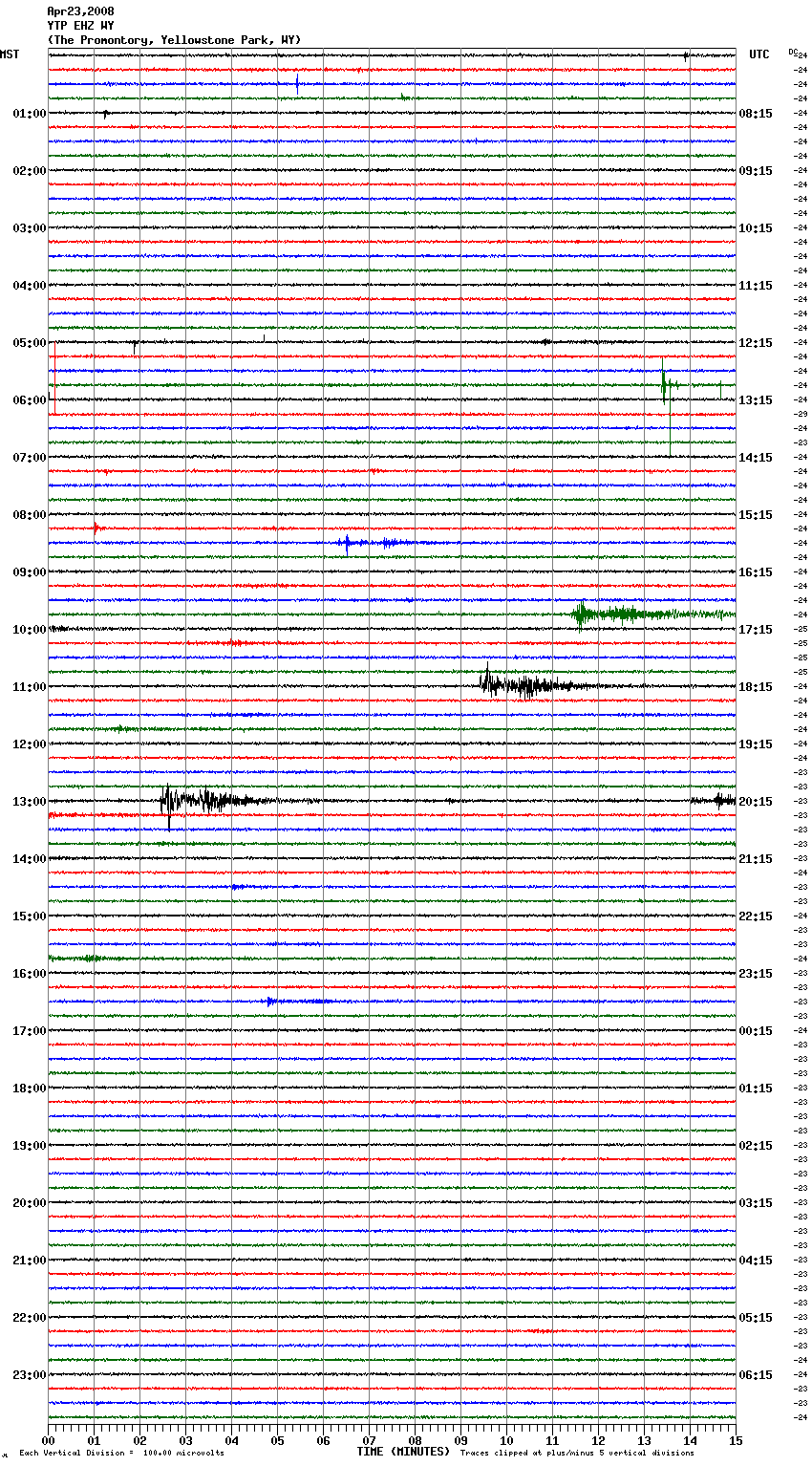Screen dimensions: 812x1466
Task: Click the Promontory, Yellowstone Park location title
Action: pos(174,40)
